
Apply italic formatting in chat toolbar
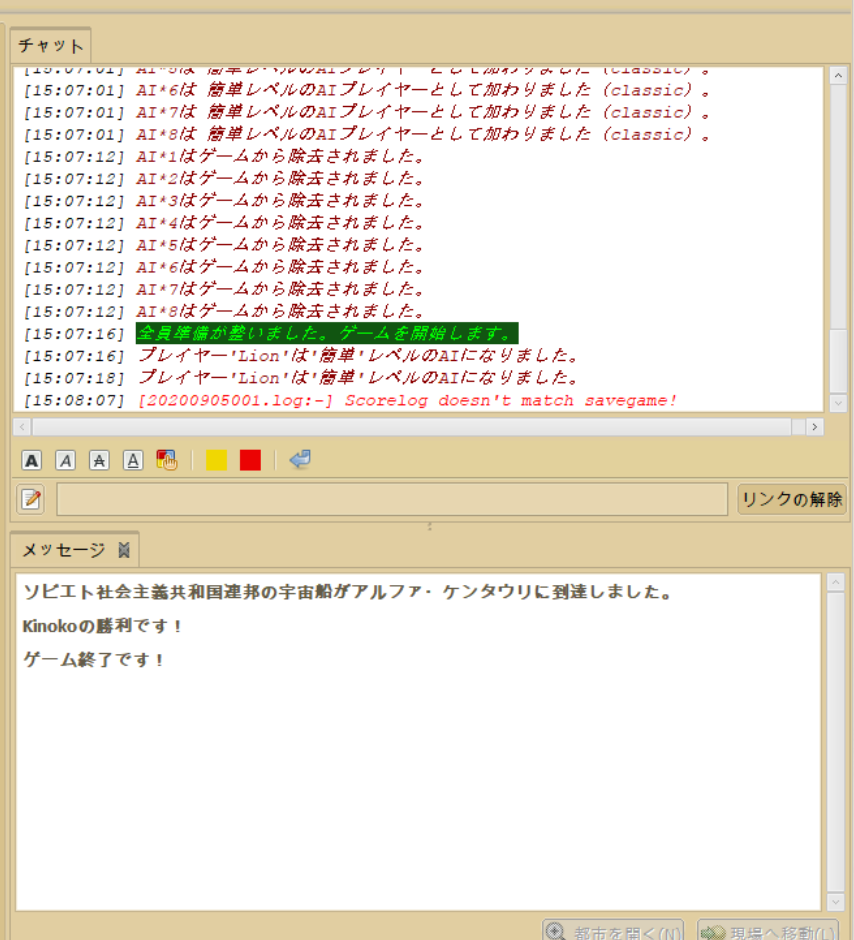pos(65,460)
